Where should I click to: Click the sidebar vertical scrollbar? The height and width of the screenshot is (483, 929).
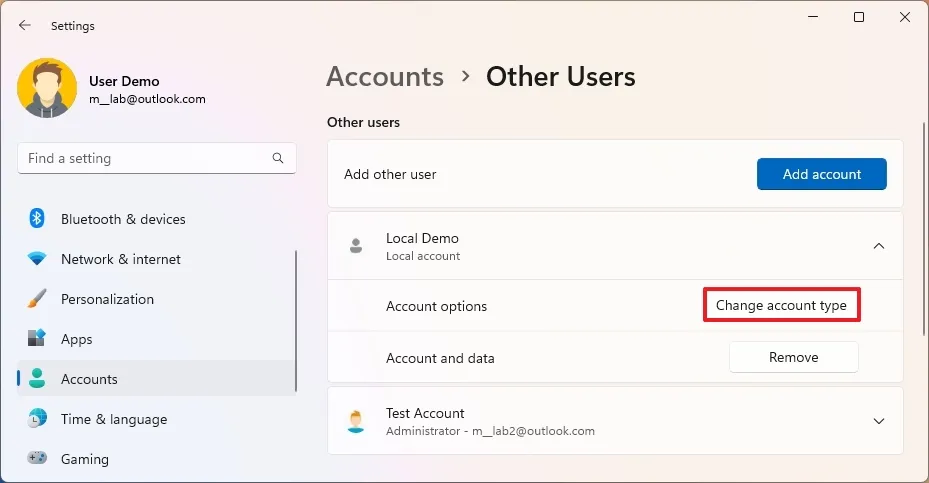click(x=296, y=320)
